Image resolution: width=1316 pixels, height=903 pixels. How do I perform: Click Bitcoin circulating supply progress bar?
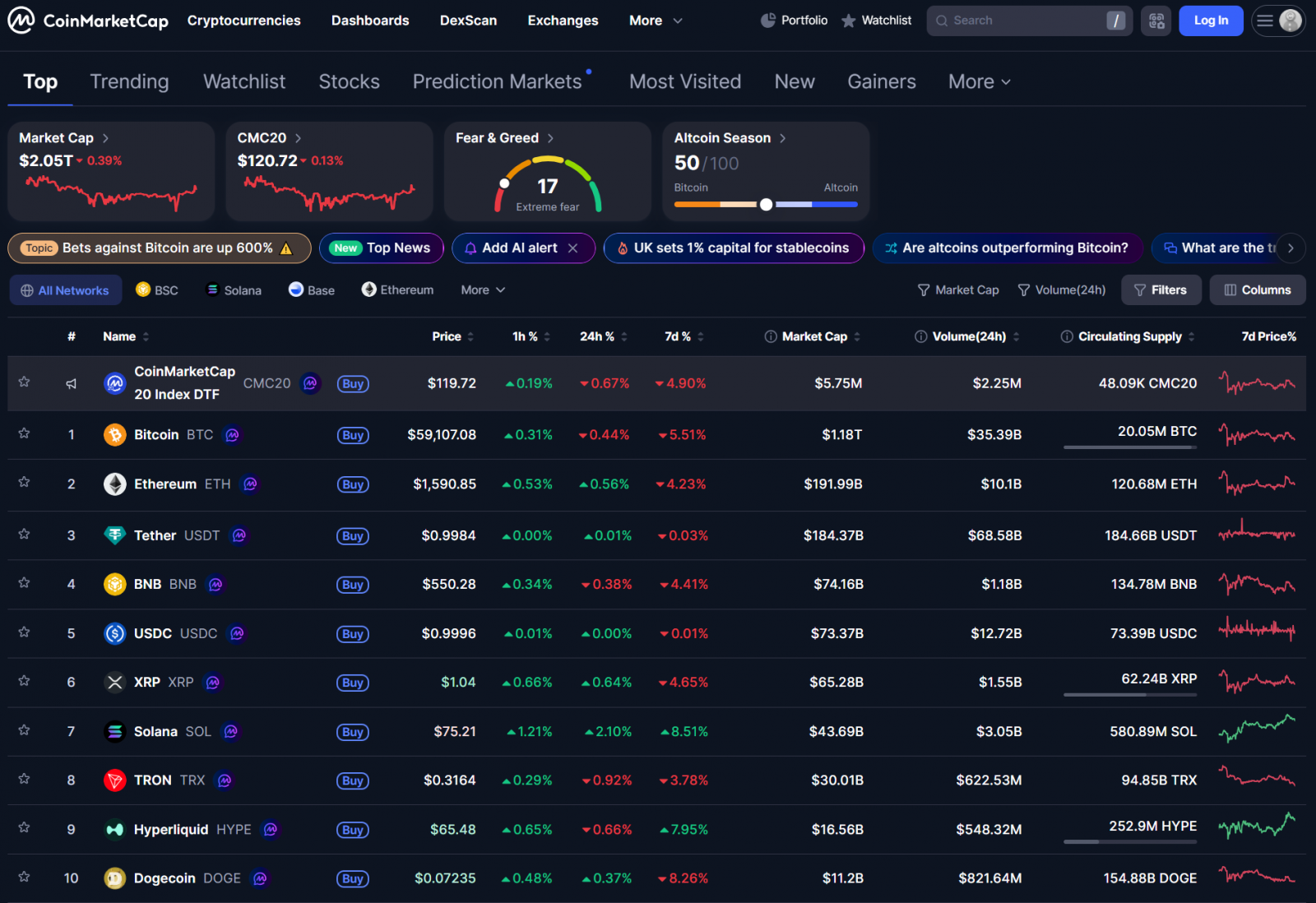tap(1130, 447)
